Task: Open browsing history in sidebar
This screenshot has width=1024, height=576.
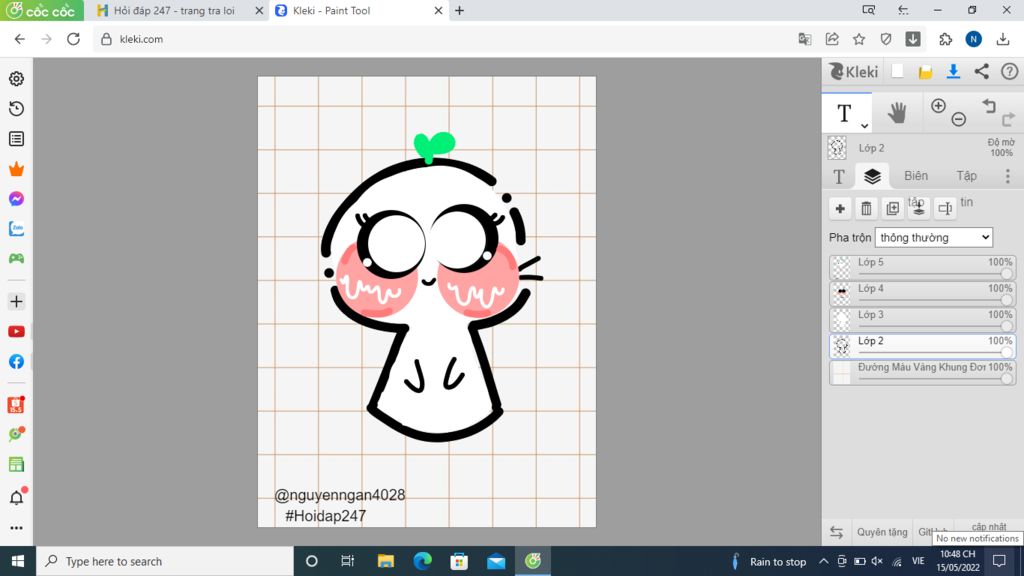Action: (16, 108)
